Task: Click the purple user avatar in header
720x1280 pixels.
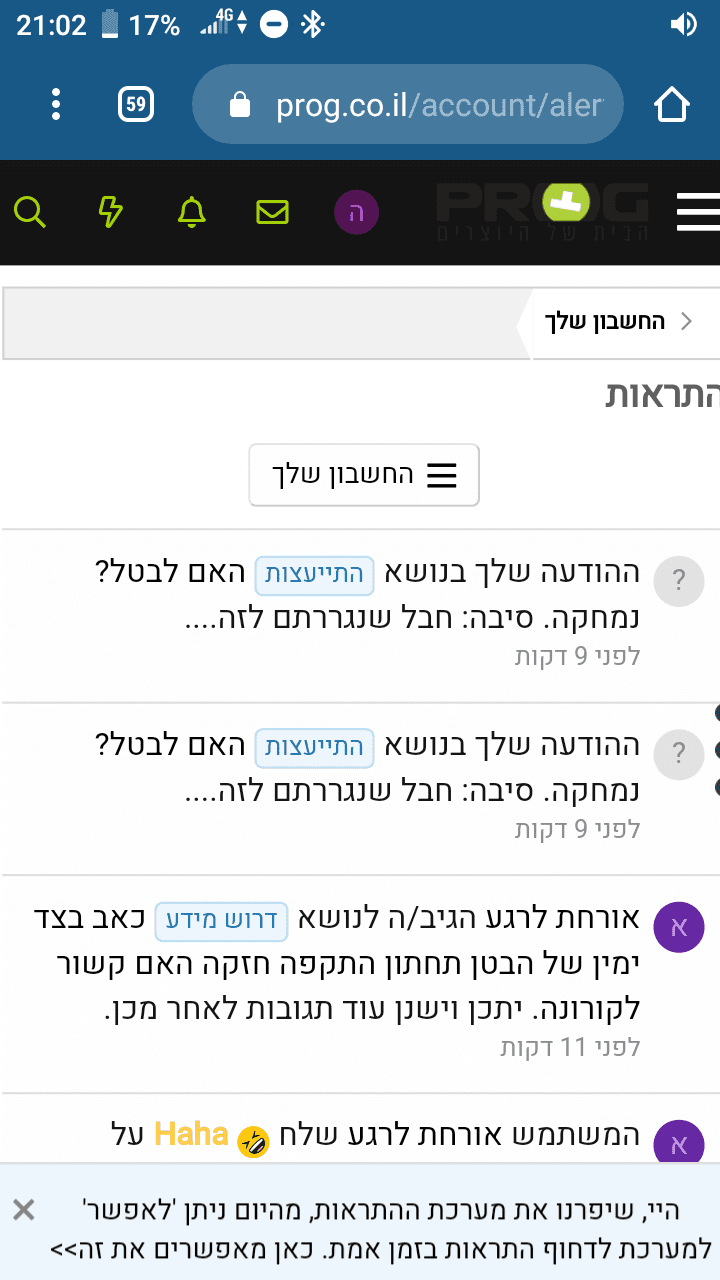Action: click(x=356, y=213)
